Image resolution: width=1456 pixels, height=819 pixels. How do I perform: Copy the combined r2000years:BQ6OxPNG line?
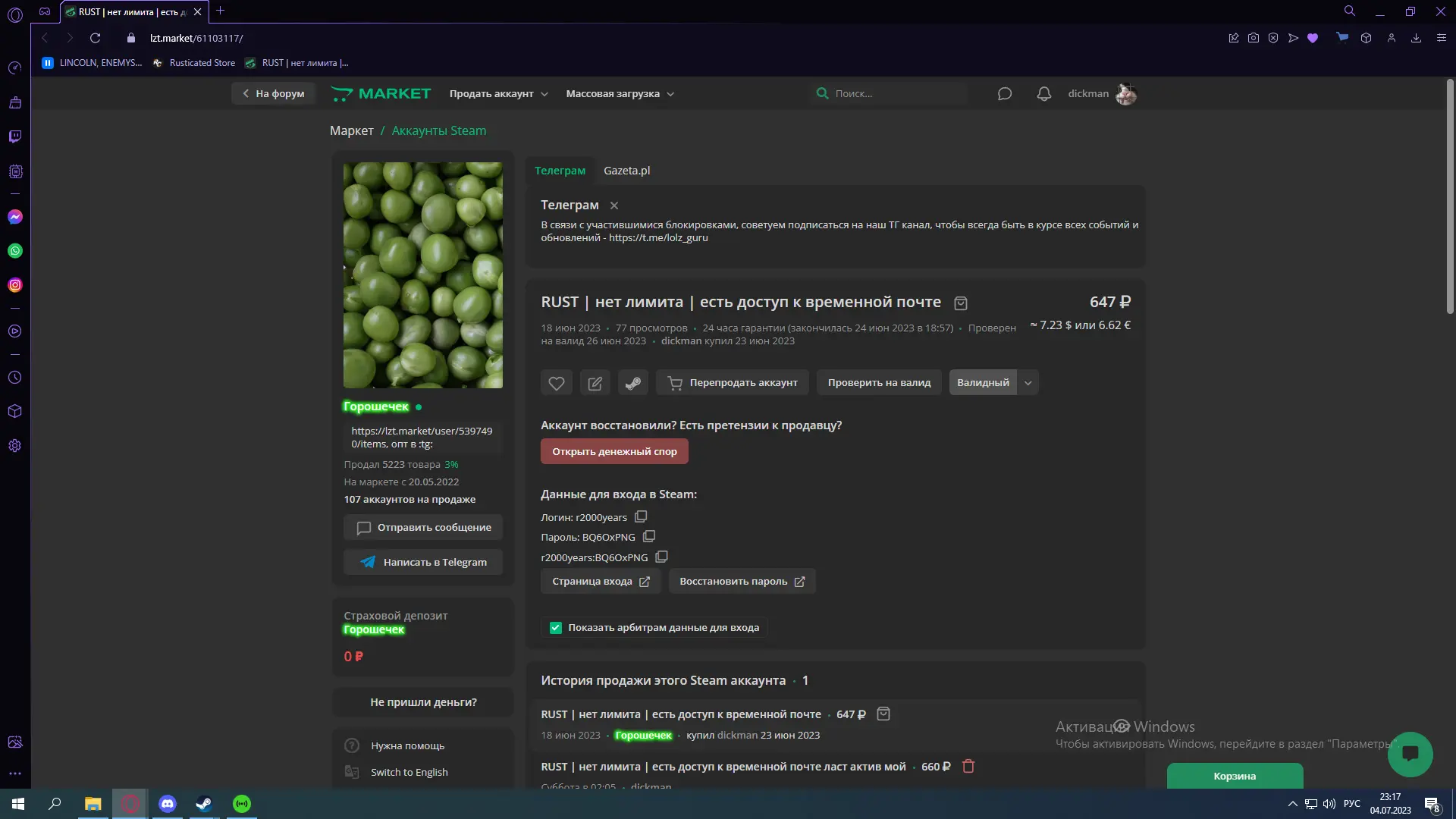(661, 557)
